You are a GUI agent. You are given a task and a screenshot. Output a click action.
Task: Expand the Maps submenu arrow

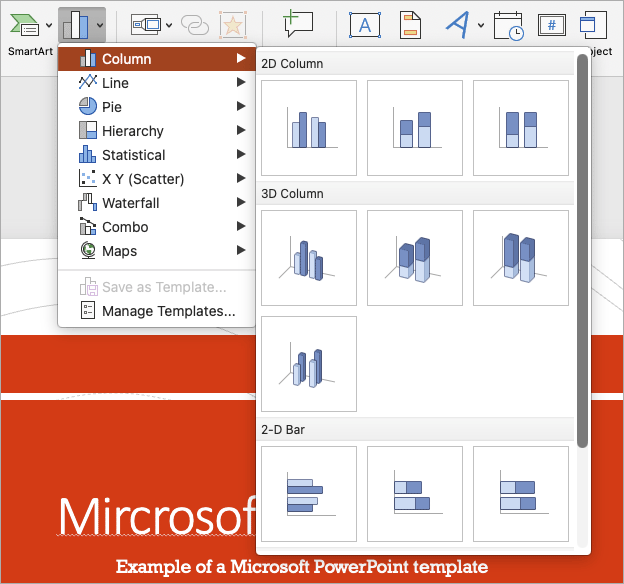(241, 250)
